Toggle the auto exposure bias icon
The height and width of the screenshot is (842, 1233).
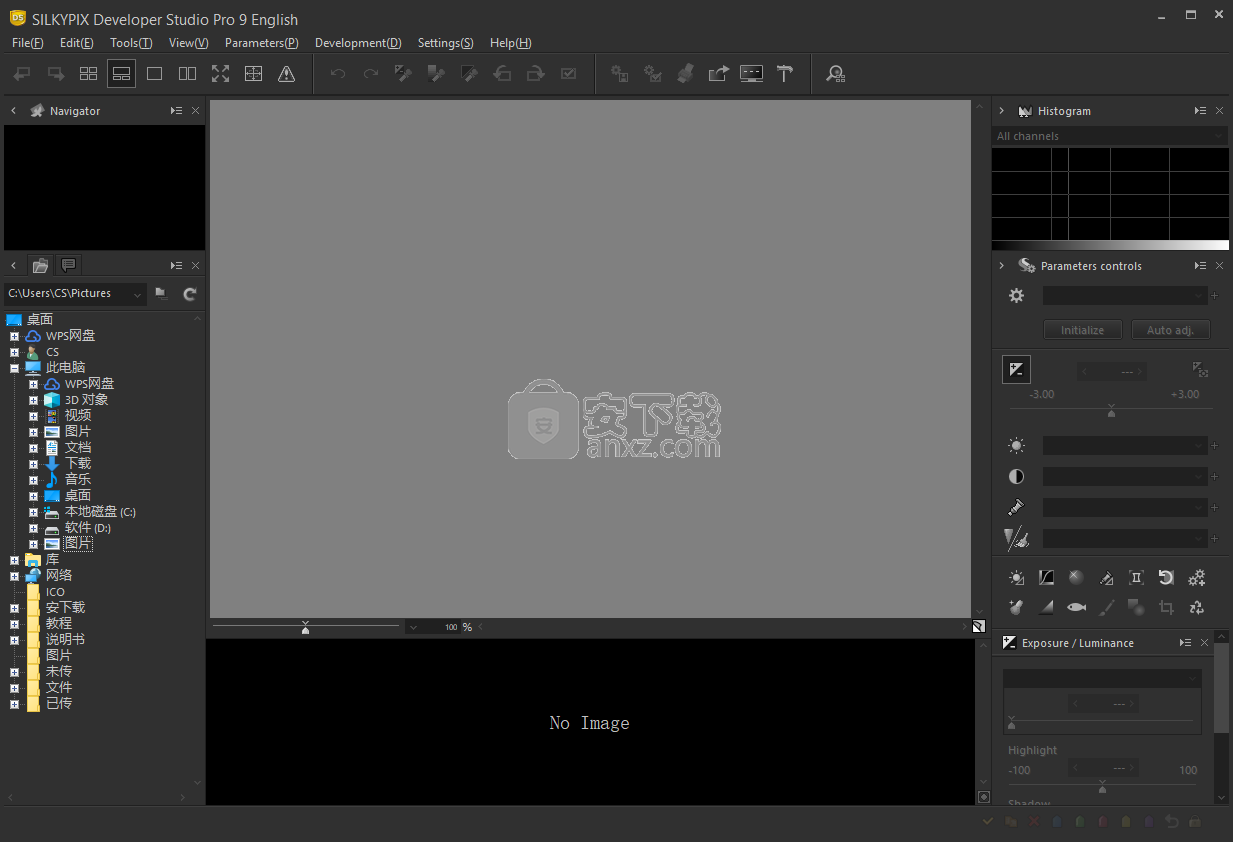click(x=1200, y=370)
